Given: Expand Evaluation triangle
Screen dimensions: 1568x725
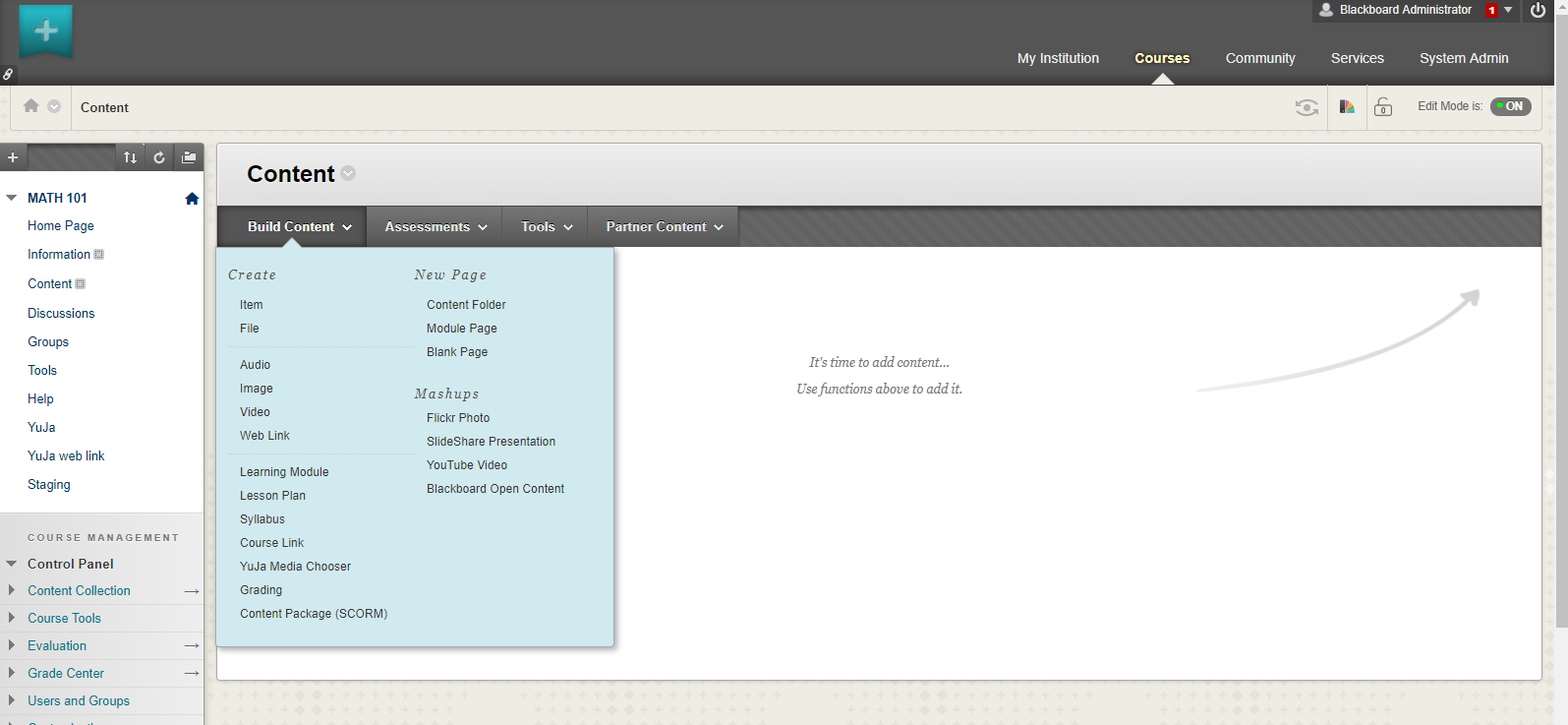Looking at the screenshot, I should 12,645.
